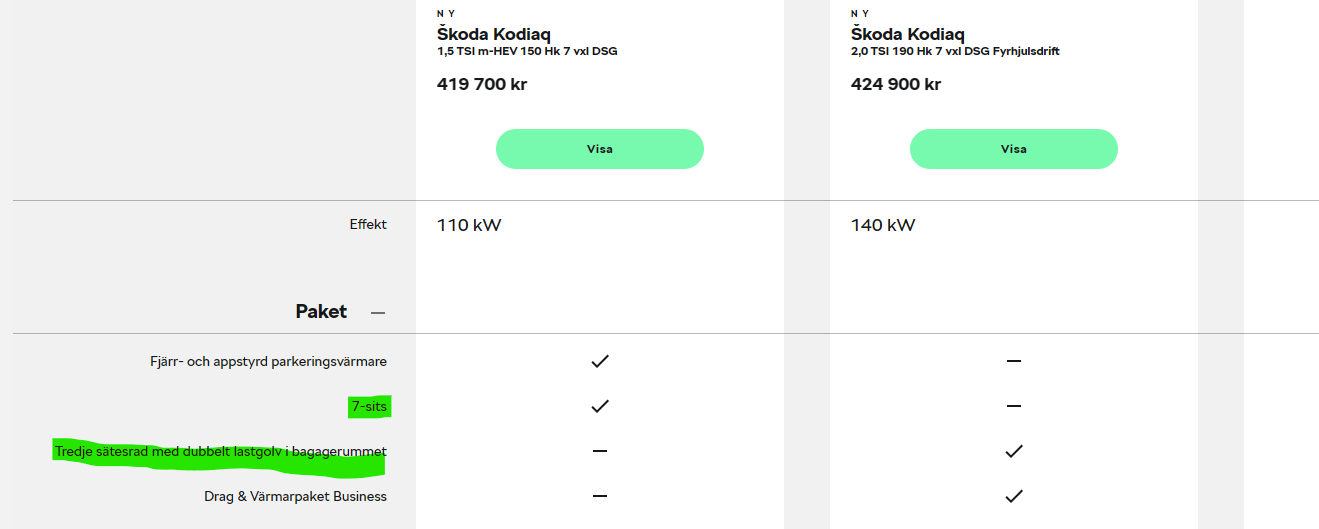The height and width of the screenshot is (529, 1319).
Task: Click Visa button for 1,5 TSI m-HEV Kodiaq
Action: click(x=600, y=149)
